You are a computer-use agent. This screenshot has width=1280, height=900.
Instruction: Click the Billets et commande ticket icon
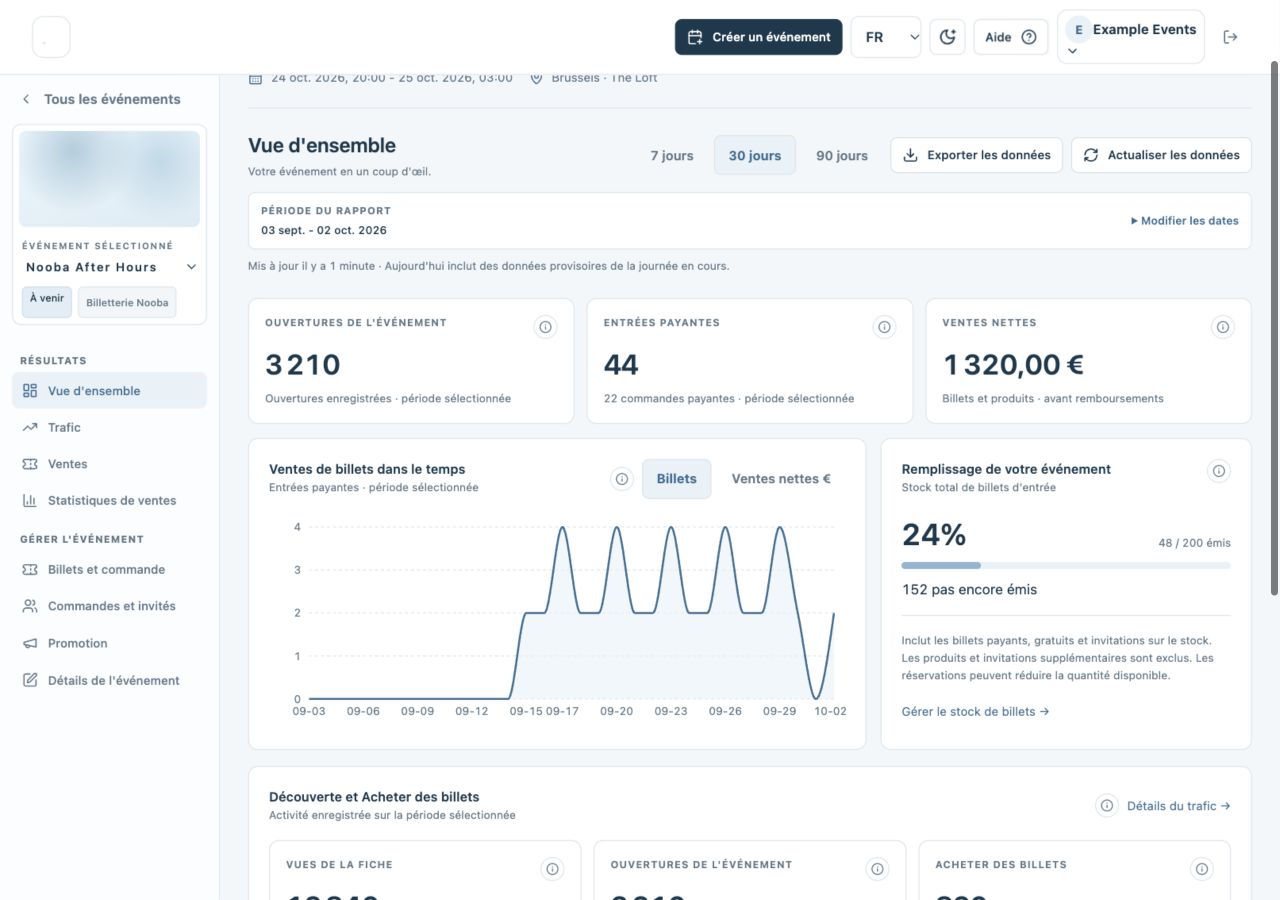[30, 570]
